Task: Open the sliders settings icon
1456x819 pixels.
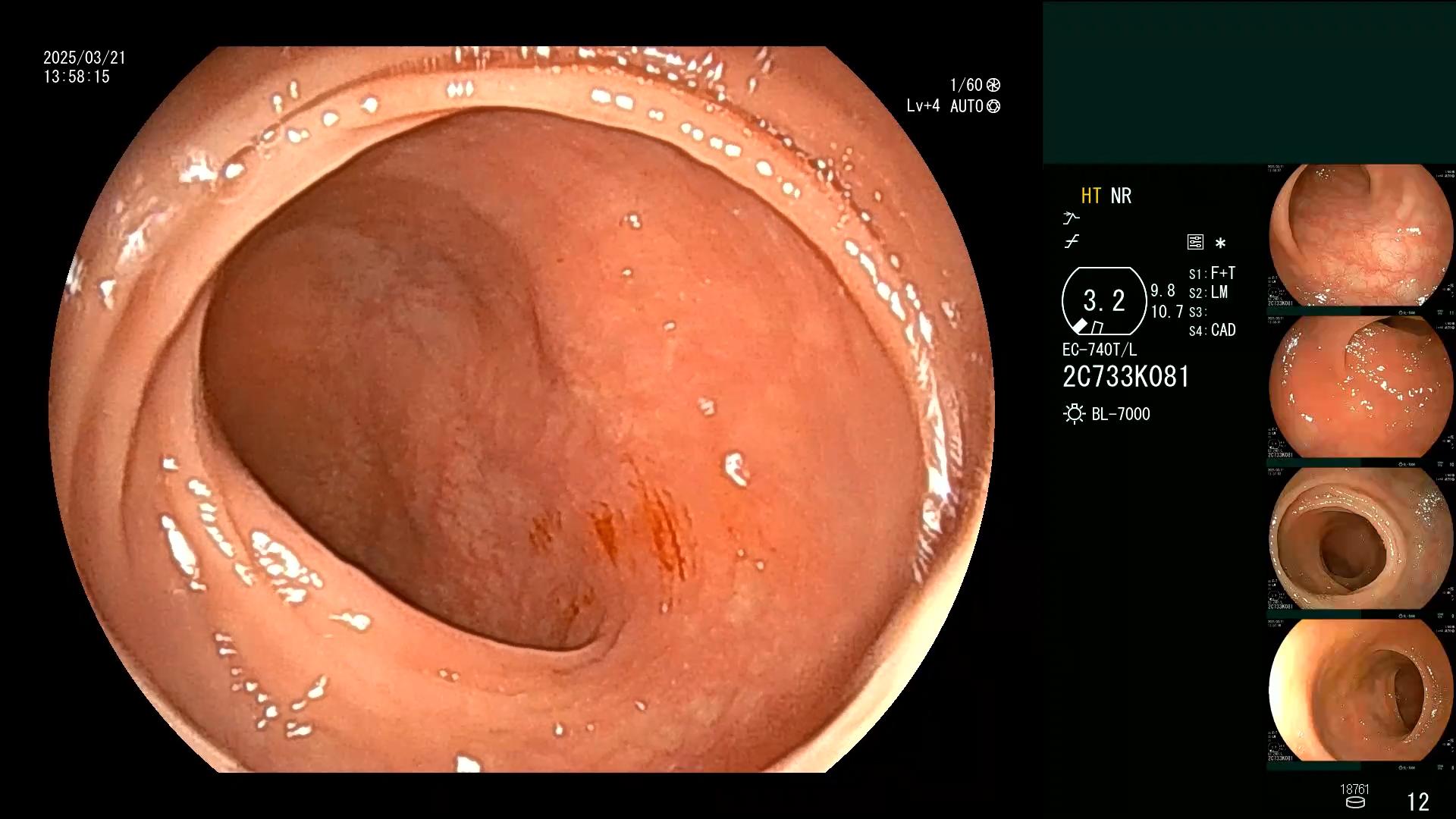Action: (1195, 242)
